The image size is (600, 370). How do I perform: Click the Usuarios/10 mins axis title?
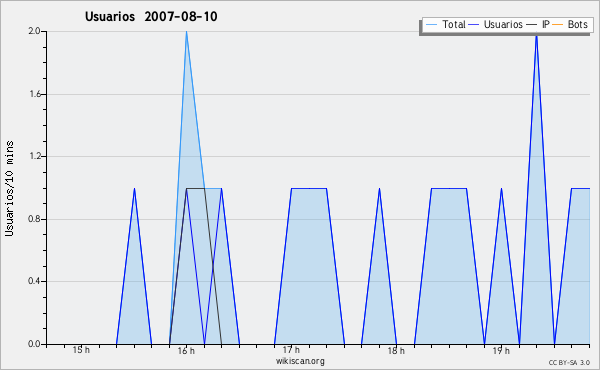[9, 188]
